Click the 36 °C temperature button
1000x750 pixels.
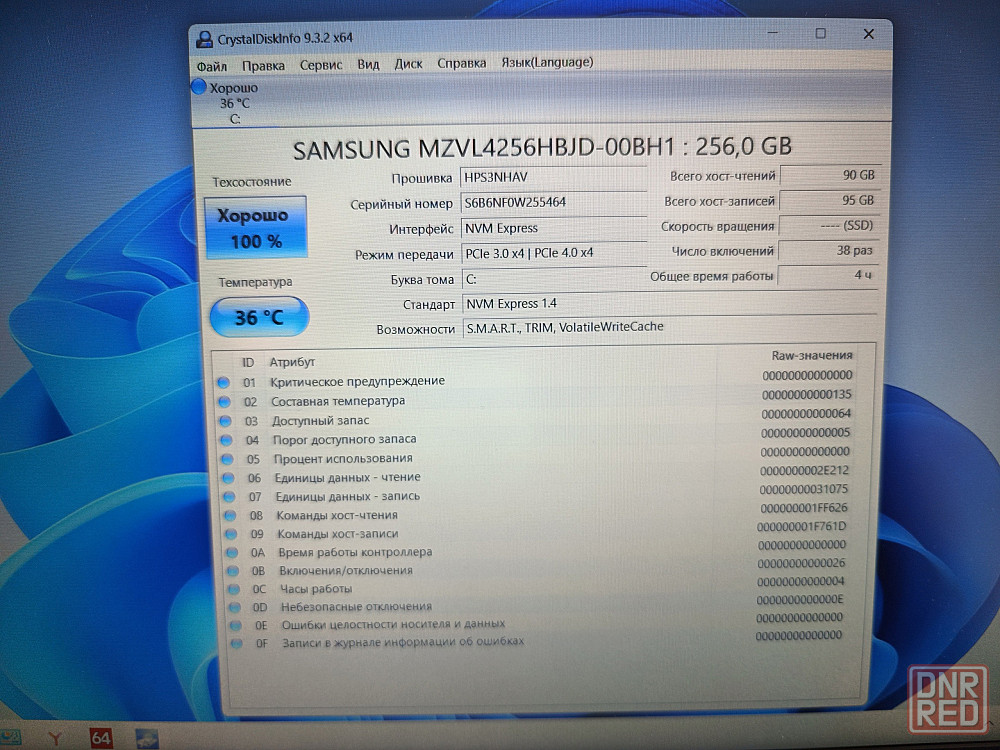259,317
